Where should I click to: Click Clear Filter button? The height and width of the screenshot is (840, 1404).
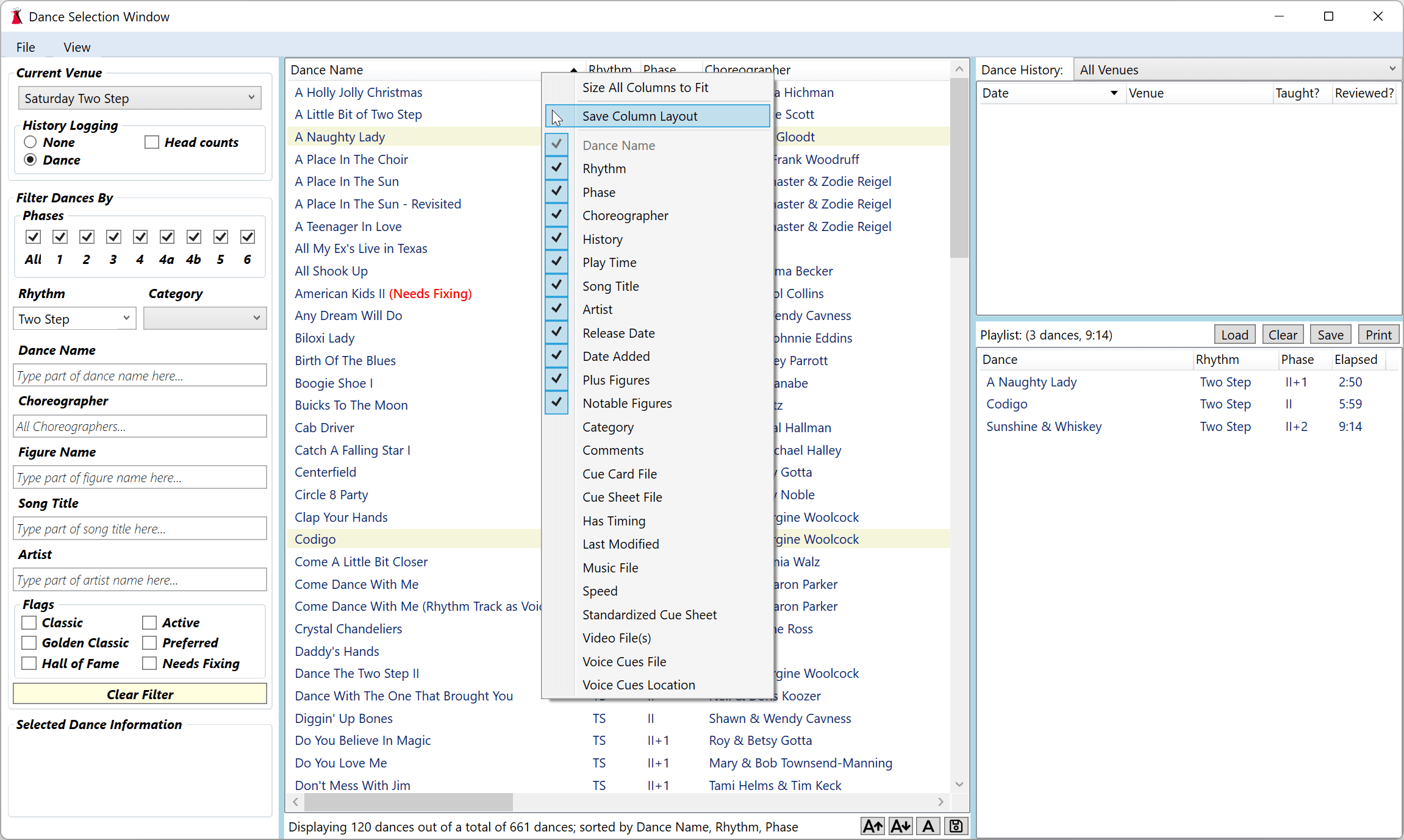pyautogui.click(x=139, y=694)
